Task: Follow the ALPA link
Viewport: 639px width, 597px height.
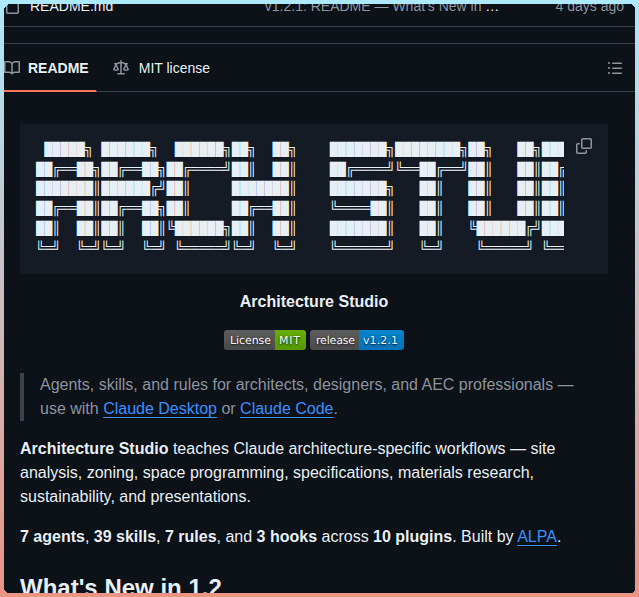Action: pos(537,536)
